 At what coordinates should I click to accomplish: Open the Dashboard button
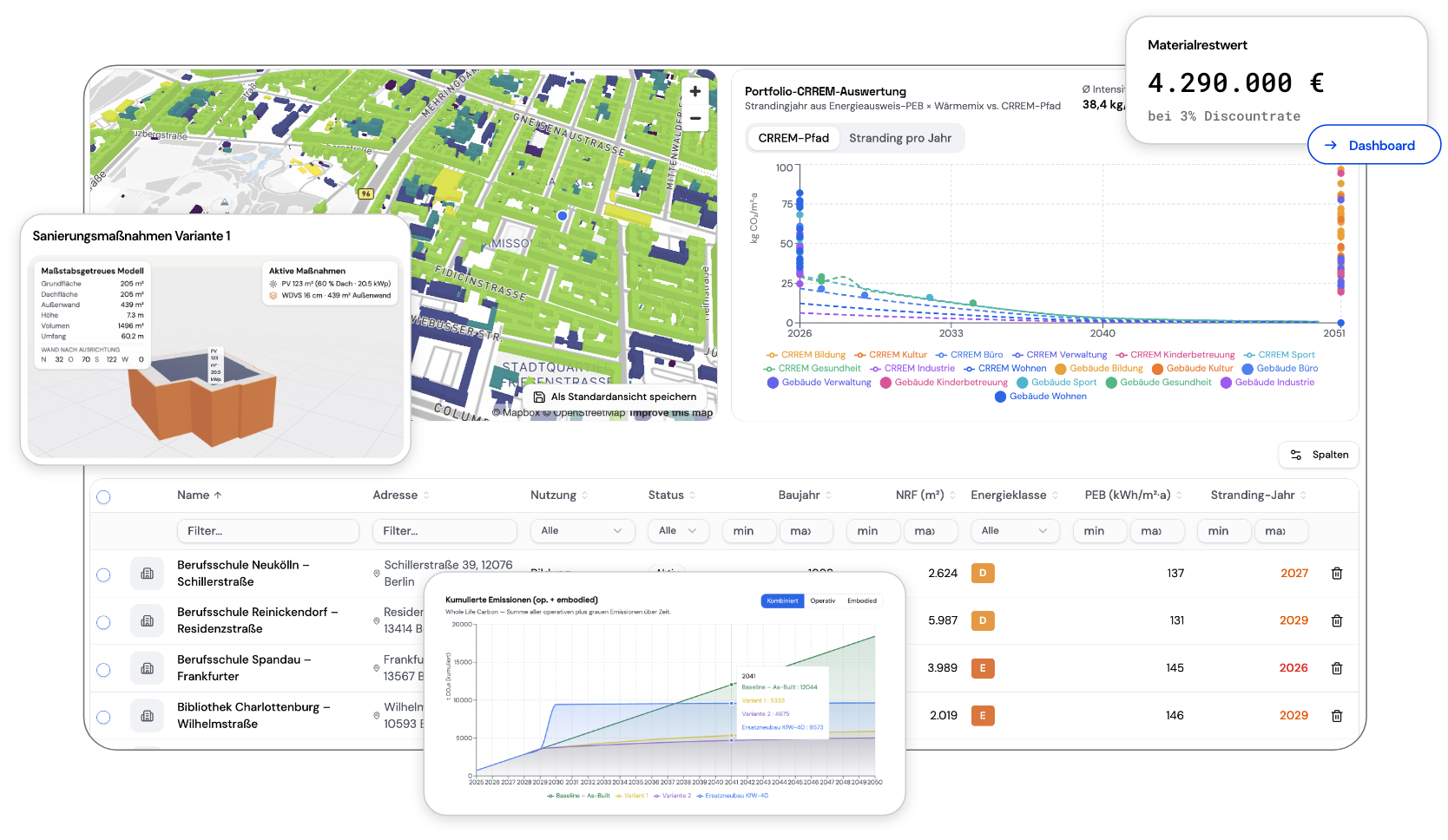pos(1373,145)
